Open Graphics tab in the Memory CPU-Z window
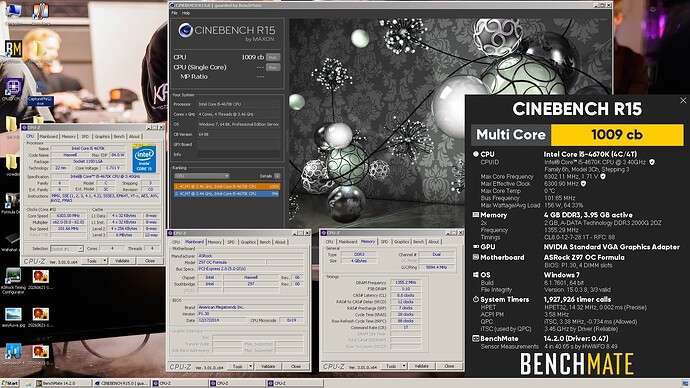 tap(401, 242)
